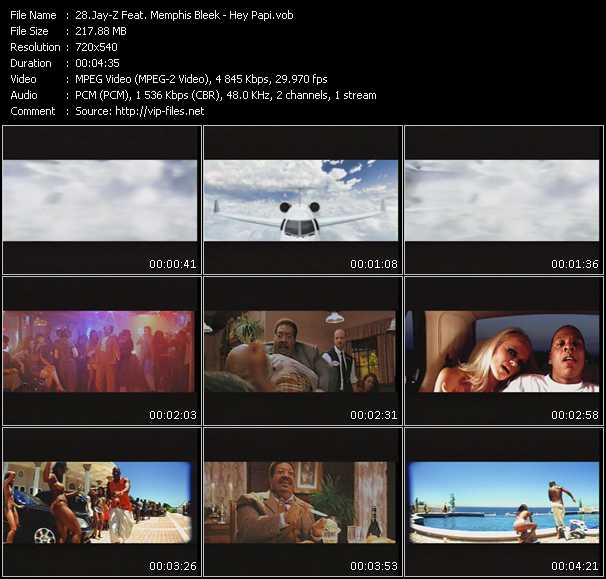Click the 'File Name' label
Image resolution: width=606 pixels, height=579 pixels.
pyautogui.click(x=33, y=15)
